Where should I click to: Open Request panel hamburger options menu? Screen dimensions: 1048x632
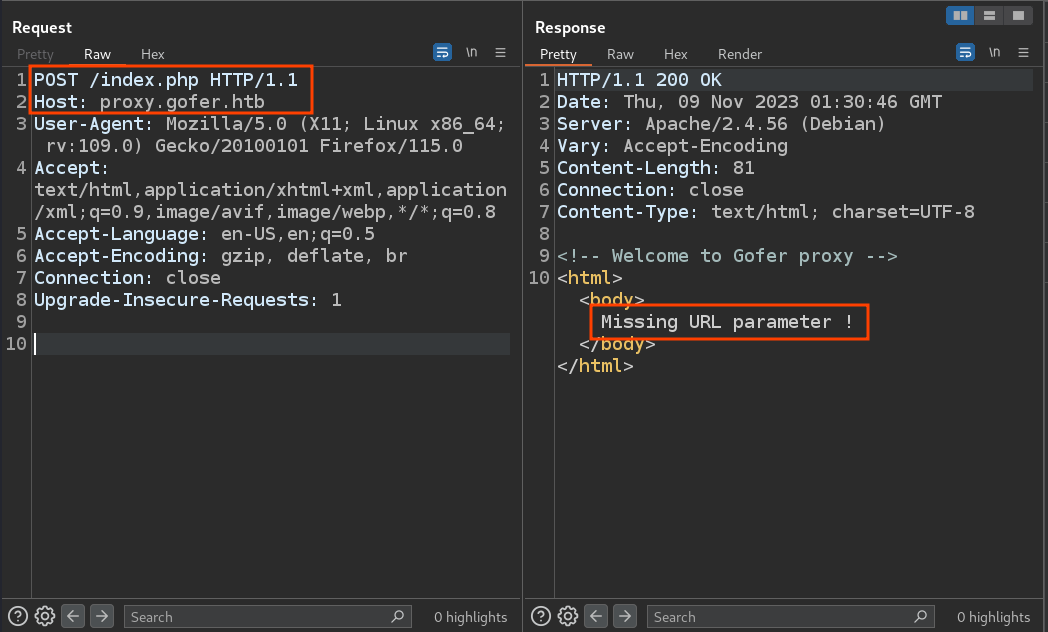point(501,53)
